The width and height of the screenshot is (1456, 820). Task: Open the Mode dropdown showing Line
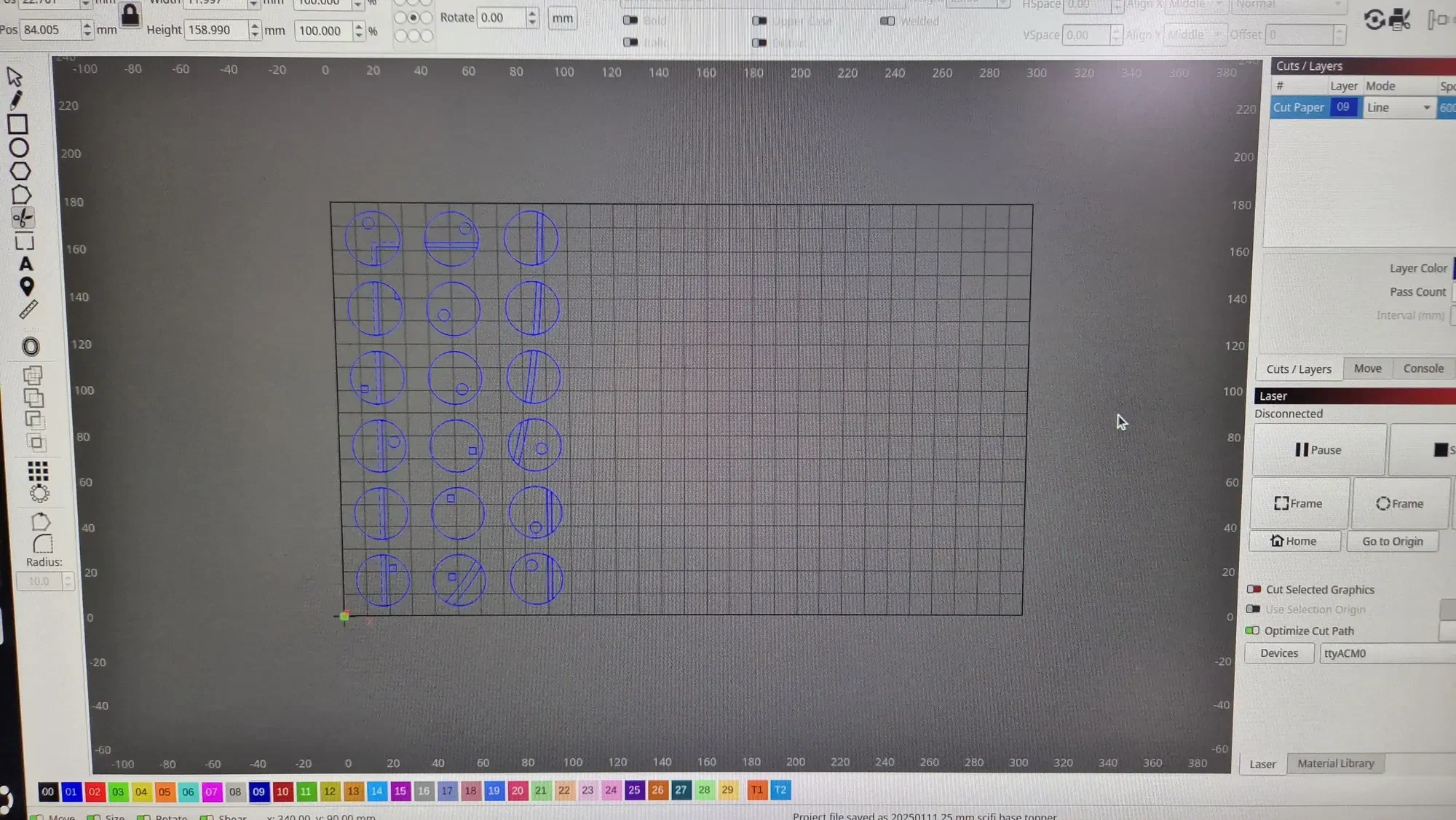tap(1398, 108)
